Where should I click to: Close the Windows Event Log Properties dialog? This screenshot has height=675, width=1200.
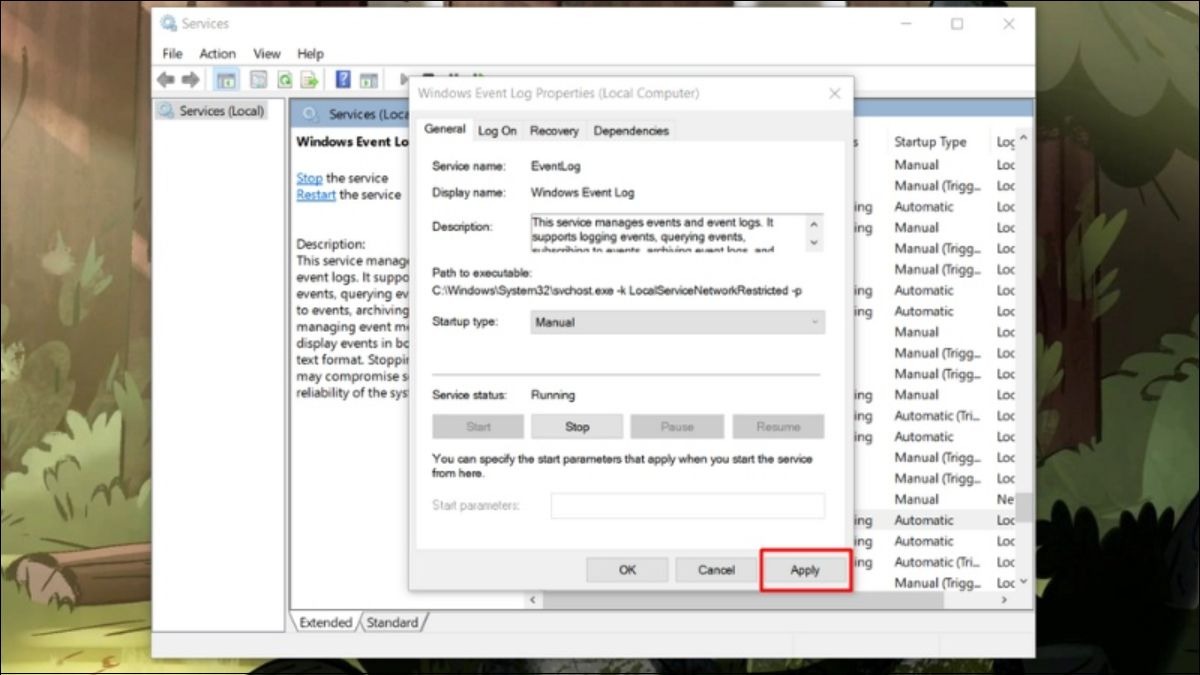coord(835,93)
